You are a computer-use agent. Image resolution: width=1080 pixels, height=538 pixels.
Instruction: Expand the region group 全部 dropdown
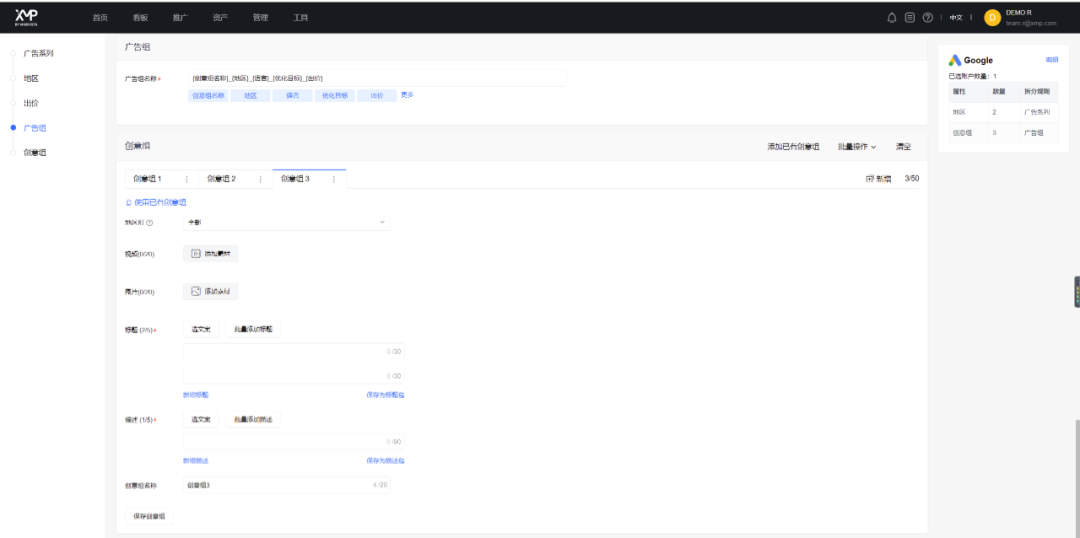click(x=287, y=222)
